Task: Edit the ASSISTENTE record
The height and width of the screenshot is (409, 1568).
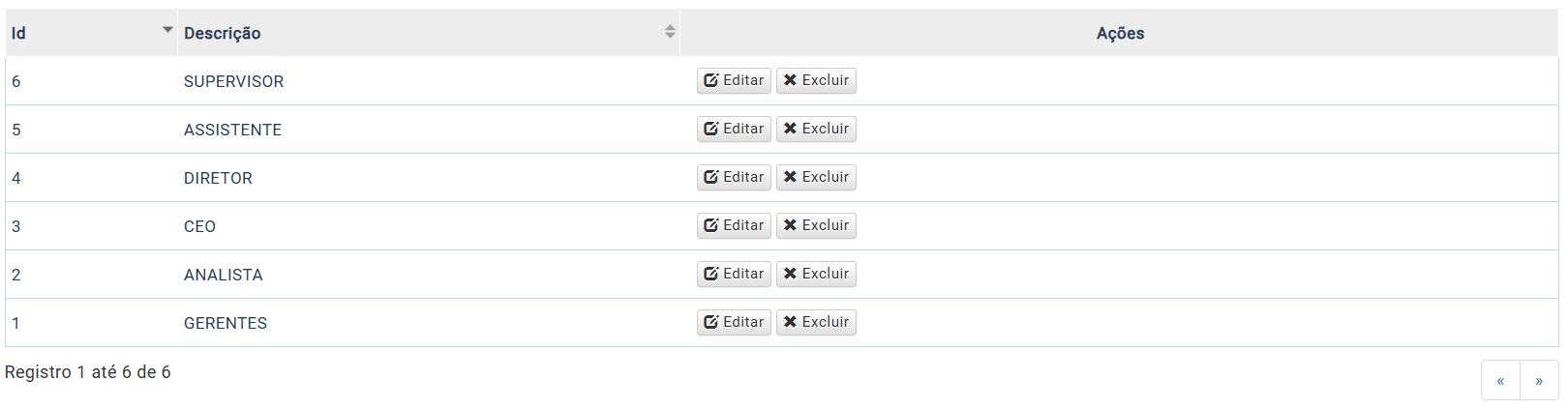Action: click(x=734, y=129)
